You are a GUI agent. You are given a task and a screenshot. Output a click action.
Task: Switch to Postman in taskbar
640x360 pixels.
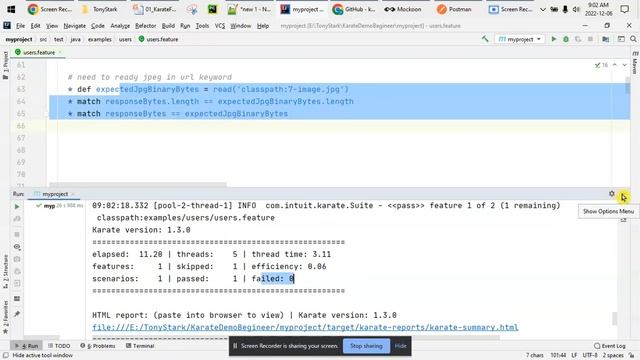[x=454, y=9]
